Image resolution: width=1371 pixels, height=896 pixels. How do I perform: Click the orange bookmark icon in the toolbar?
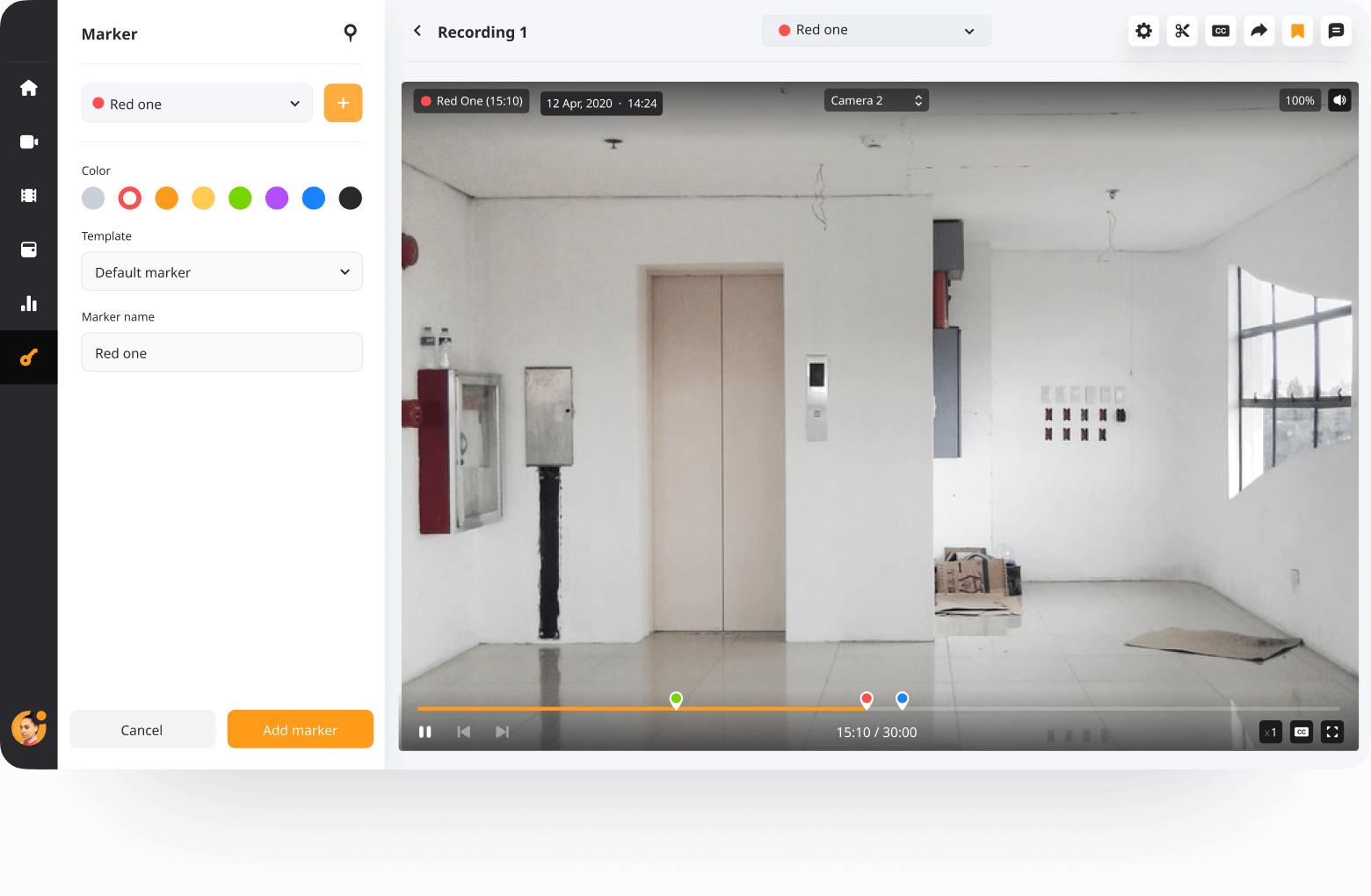[x=1297, y=31]
